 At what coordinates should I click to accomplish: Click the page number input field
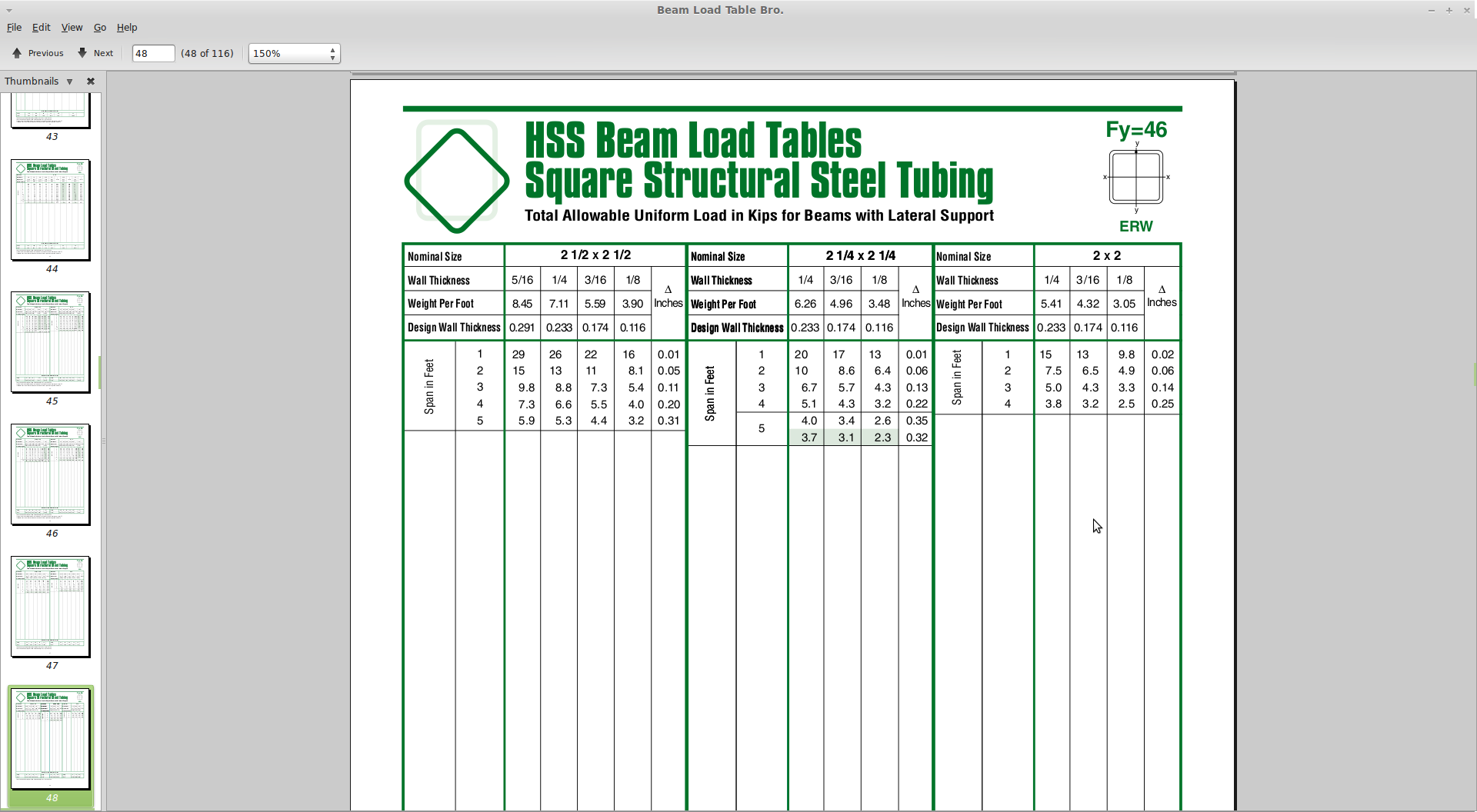click(x=152, y=53)
